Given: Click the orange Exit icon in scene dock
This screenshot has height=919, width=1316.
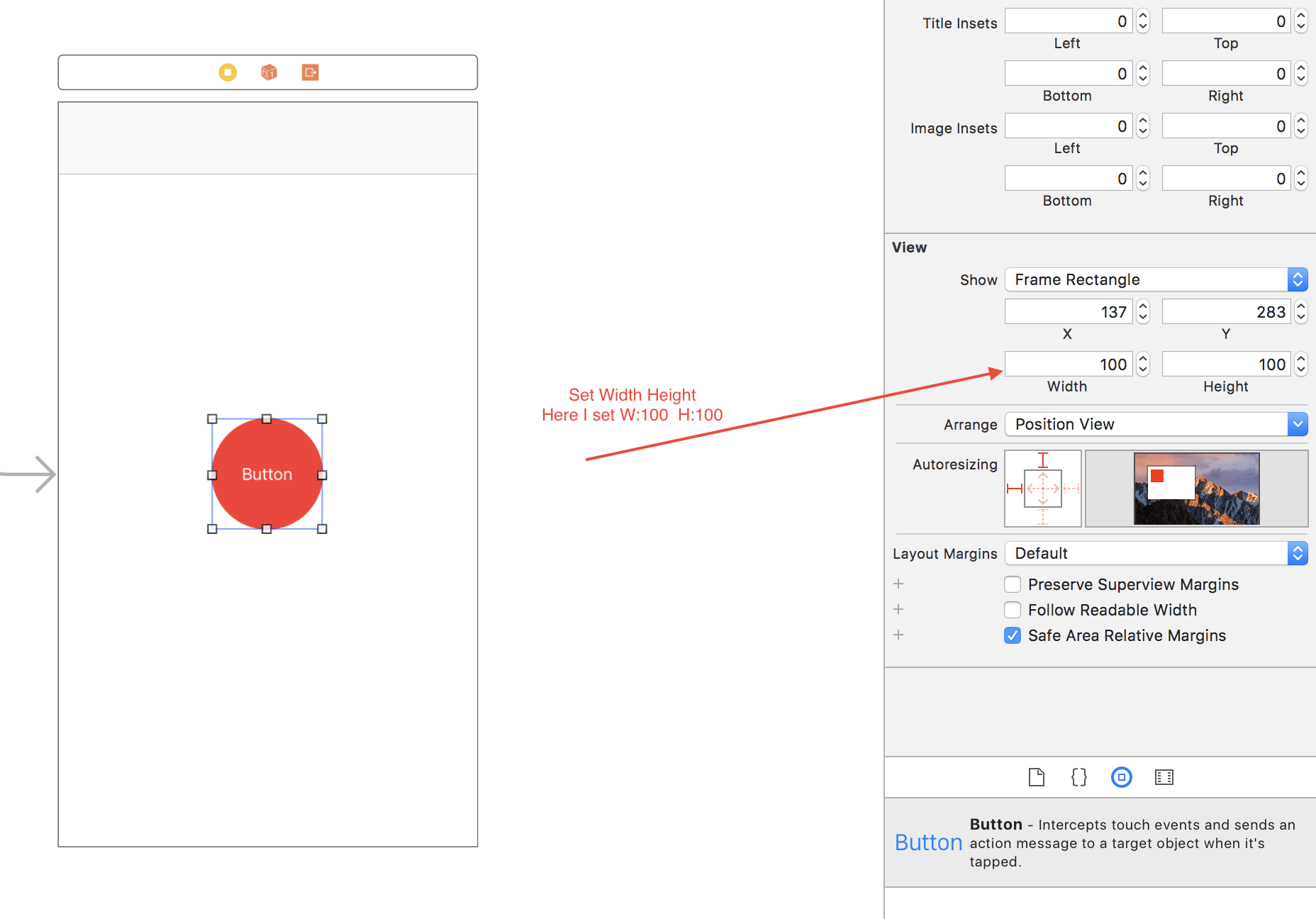Looking at the screenshot, I should [x=310, y=72].
